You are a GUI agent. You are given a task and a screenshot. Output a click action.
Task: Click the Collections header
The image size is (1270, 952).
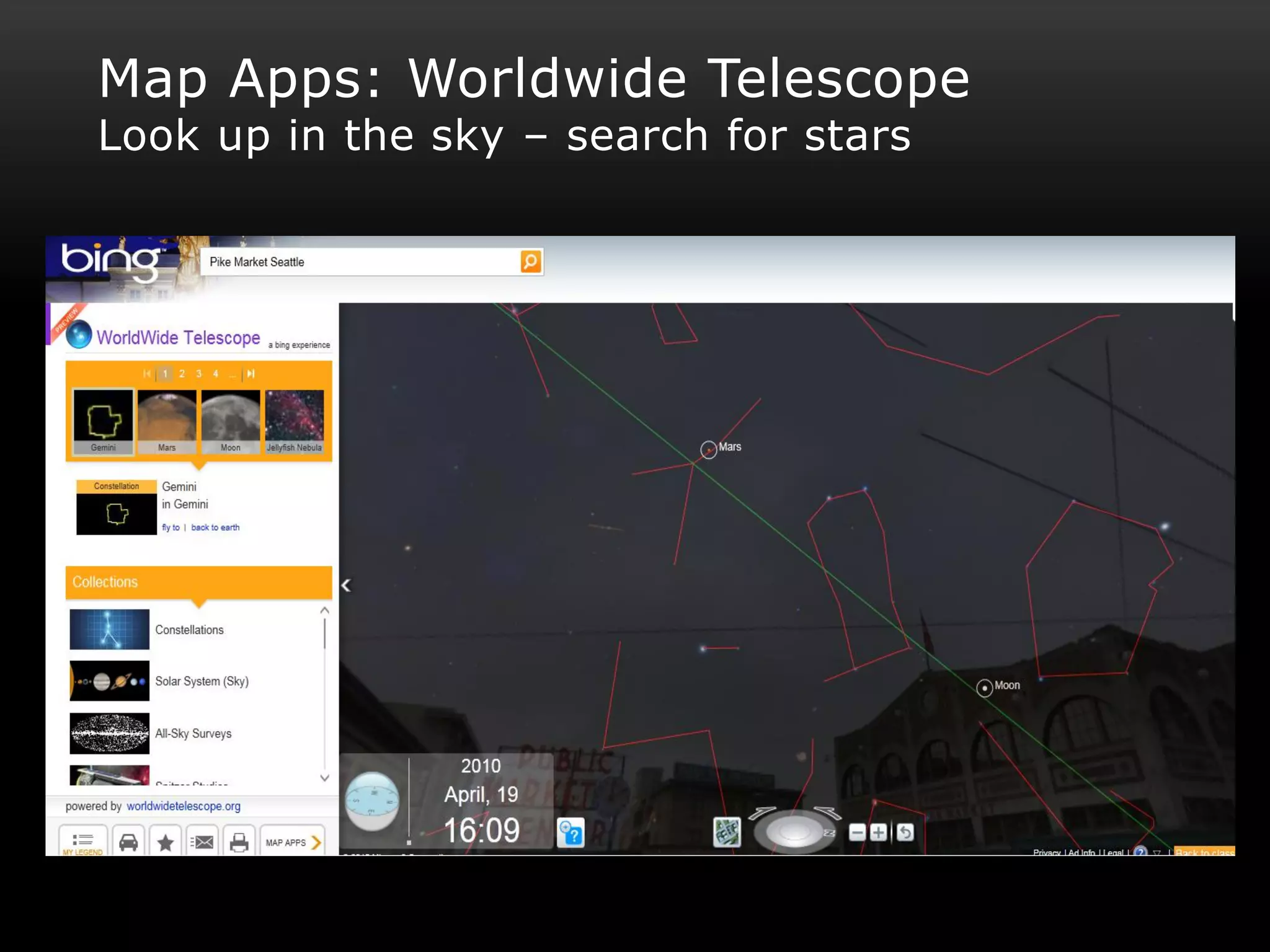pos(198,582)
